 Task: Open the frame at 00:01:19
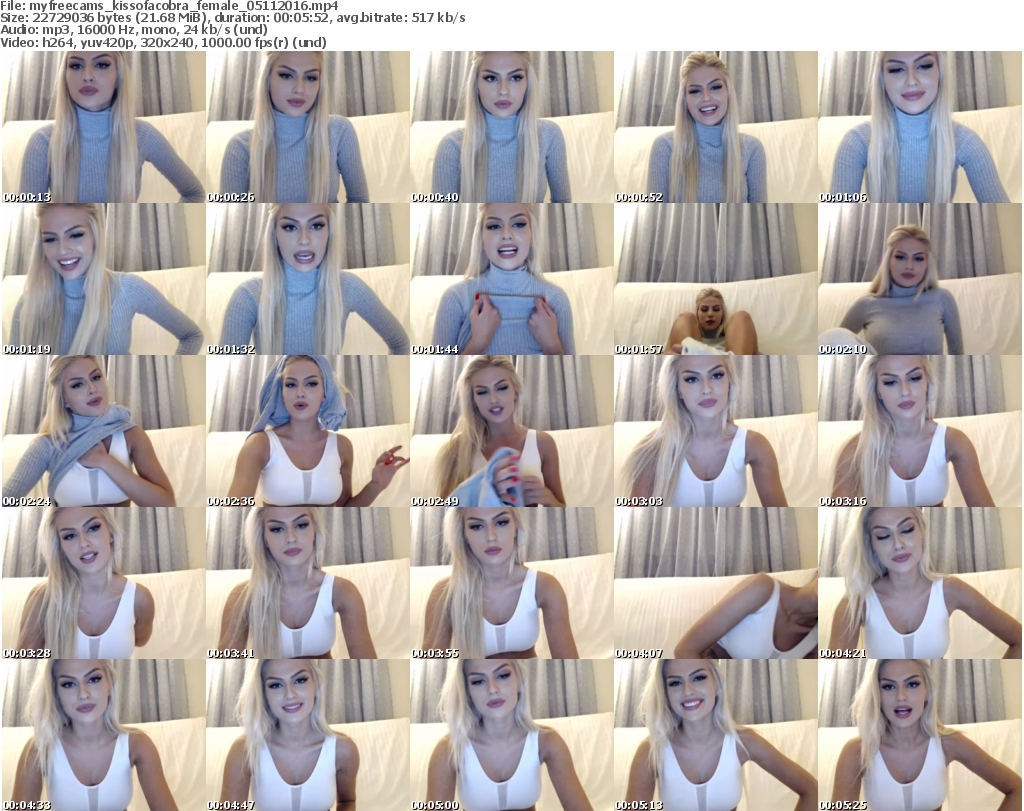(x=103, y=279)
